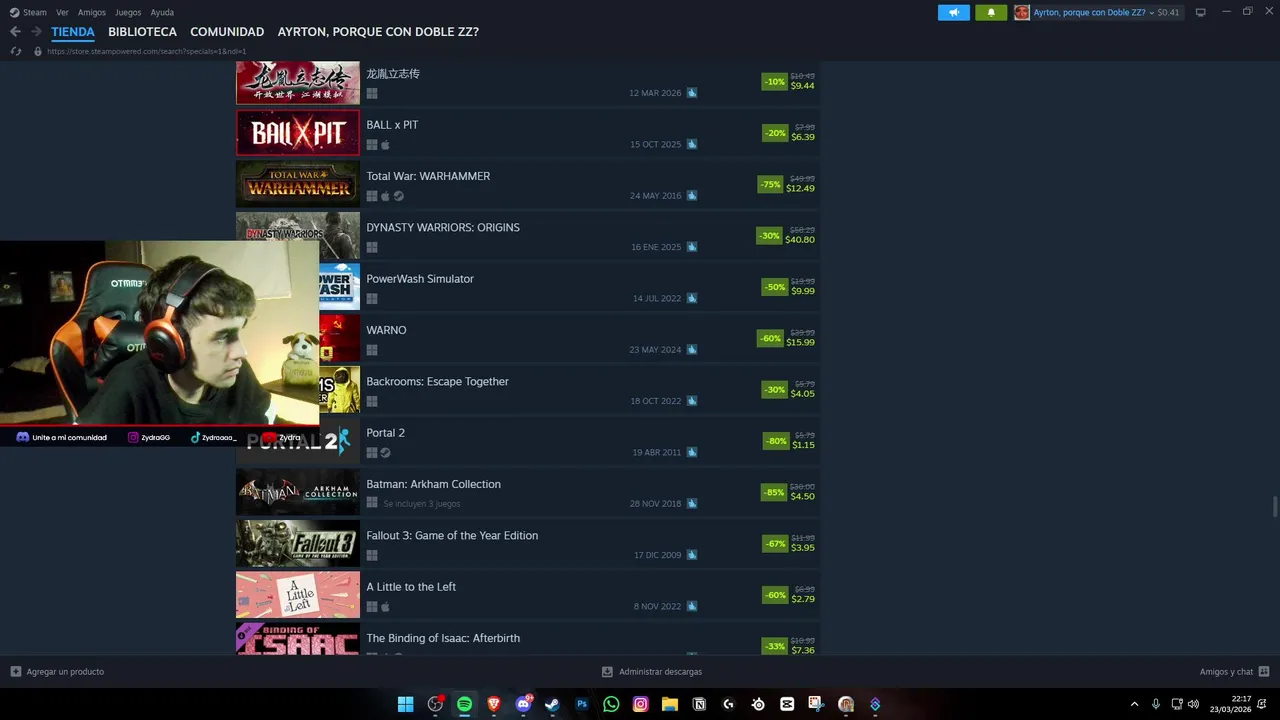Open Discord from the taskbar
Screen dimensions: 1280x720
click(523, 704)
